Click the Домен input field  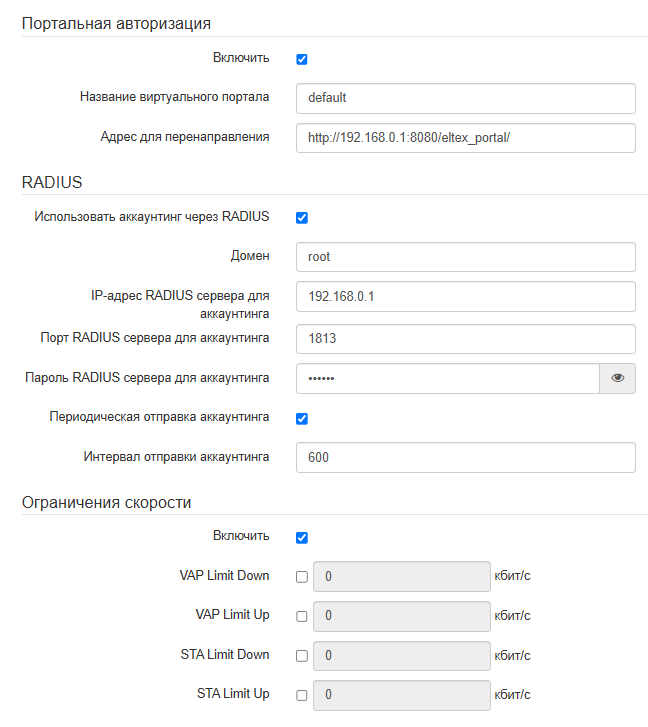(x=466, y=257)
